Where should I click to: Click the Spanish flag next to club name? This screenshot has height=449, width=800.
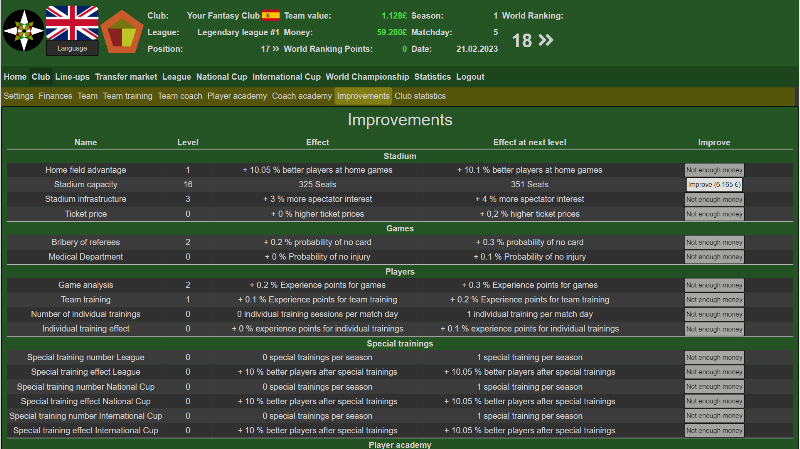coord(270,16)
